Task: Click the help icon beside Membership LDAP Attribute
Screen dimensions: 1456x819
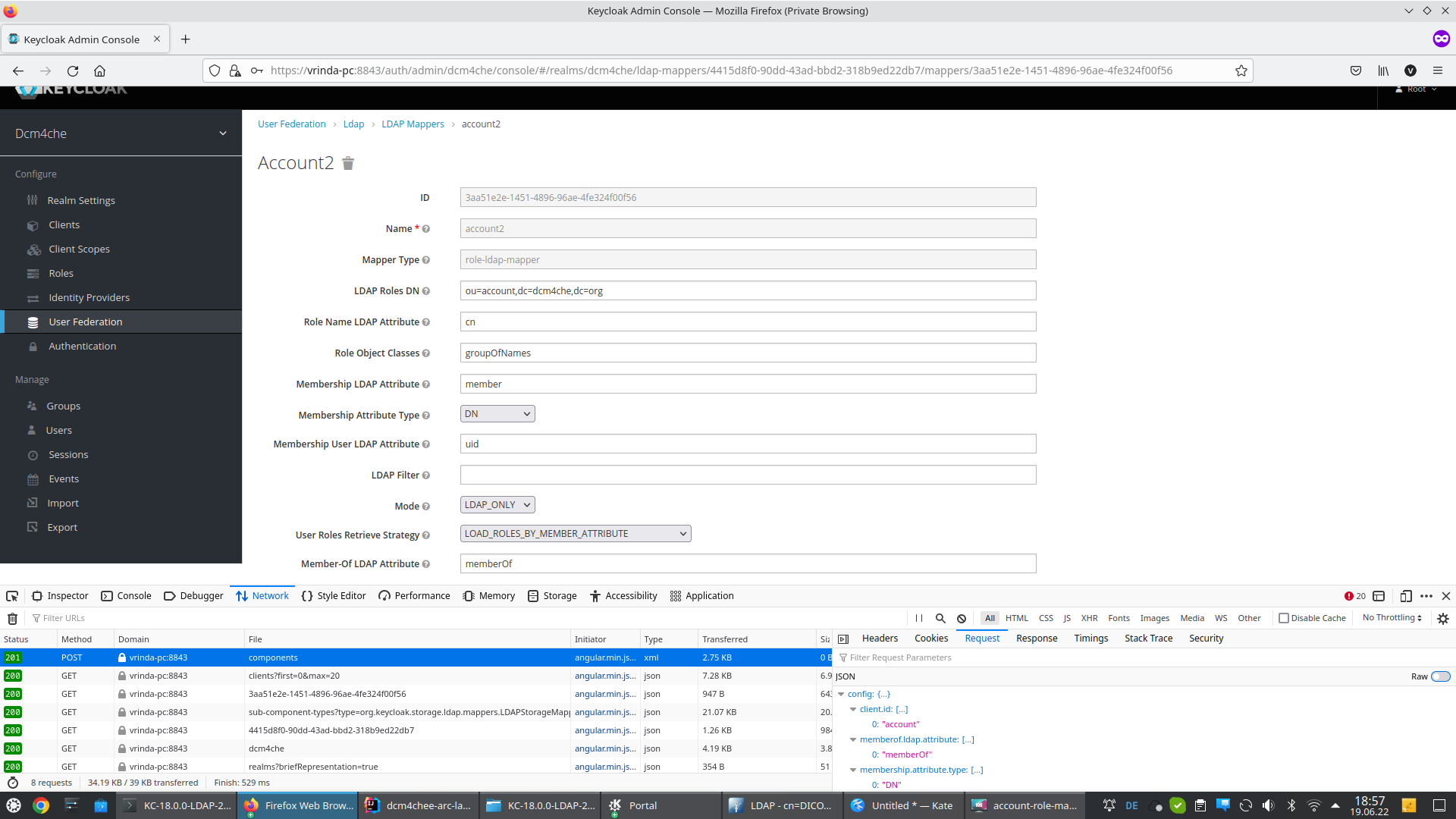Action: (426, 384)
